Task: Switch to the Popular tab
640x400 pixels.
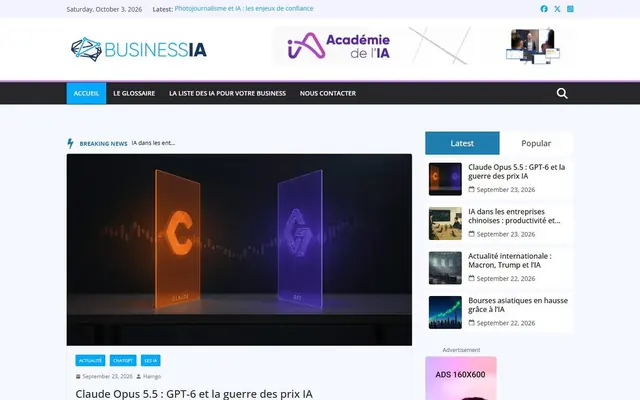Action: click(536, 143)
